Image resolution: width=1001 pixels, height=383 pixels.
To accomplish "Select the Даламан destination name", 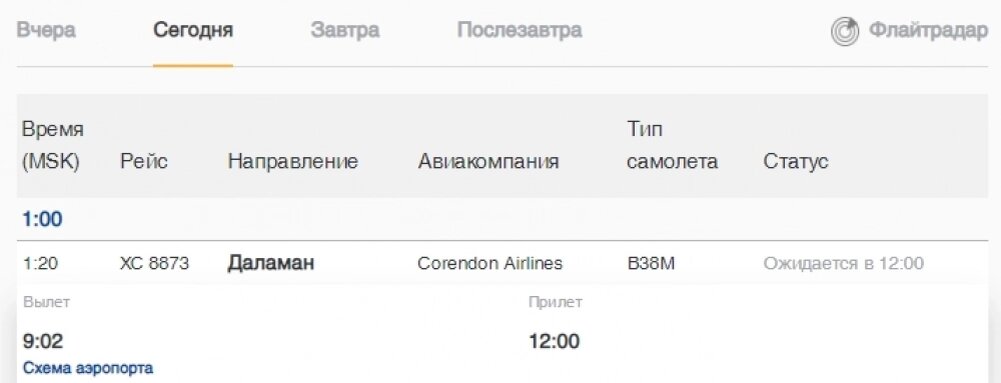I will pos(271,264).
